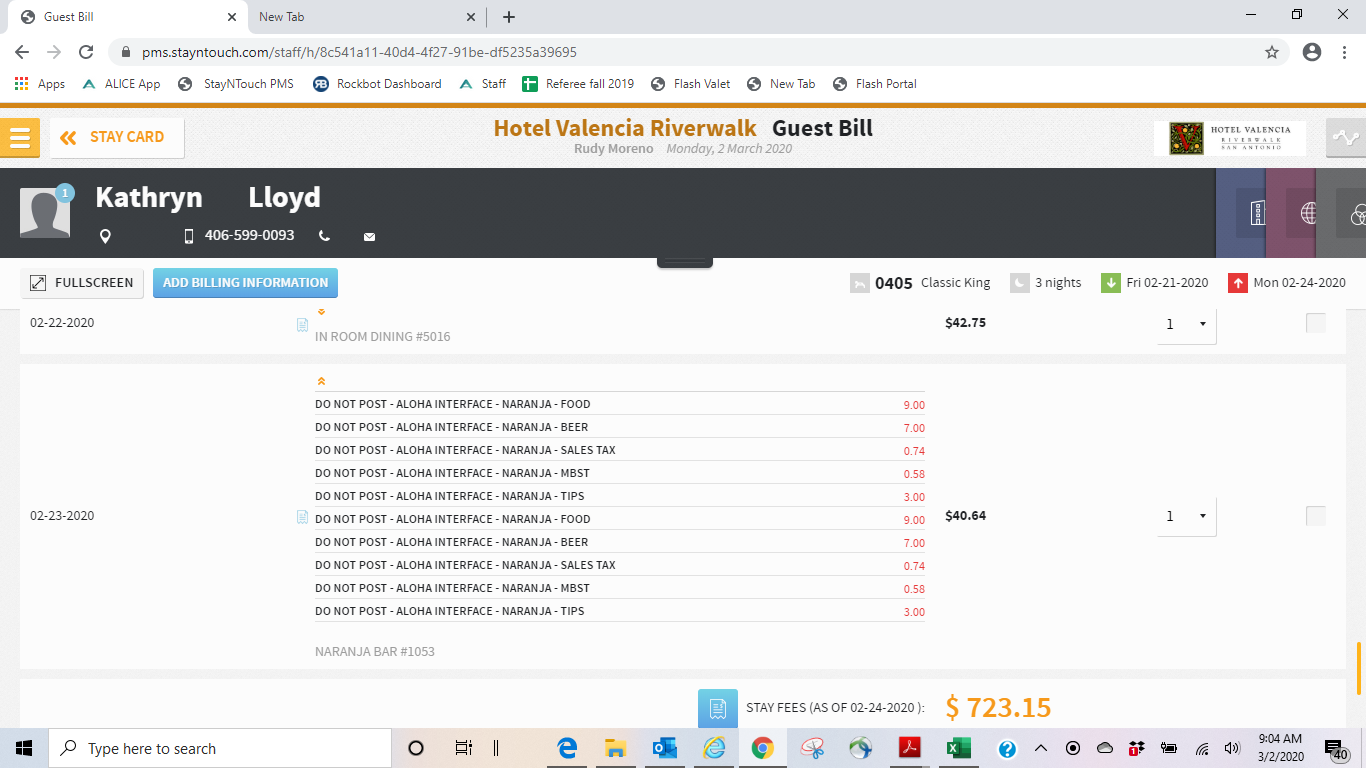
Task: Open bill number dropdown for $42.75 charge
Action: coord(1187,324)
